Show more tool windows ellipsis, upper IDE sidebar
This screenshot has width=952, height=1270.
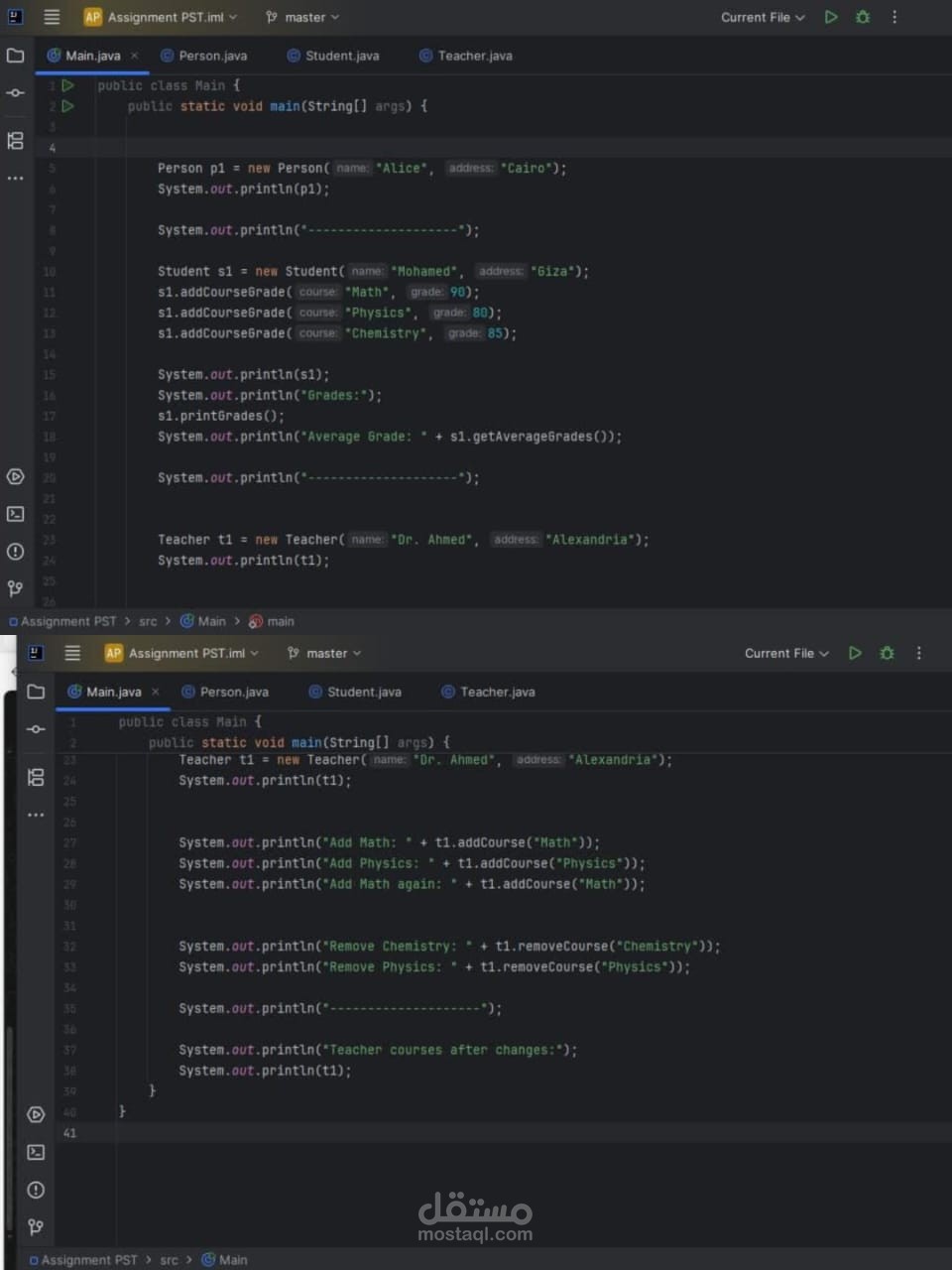pos(15,179)
